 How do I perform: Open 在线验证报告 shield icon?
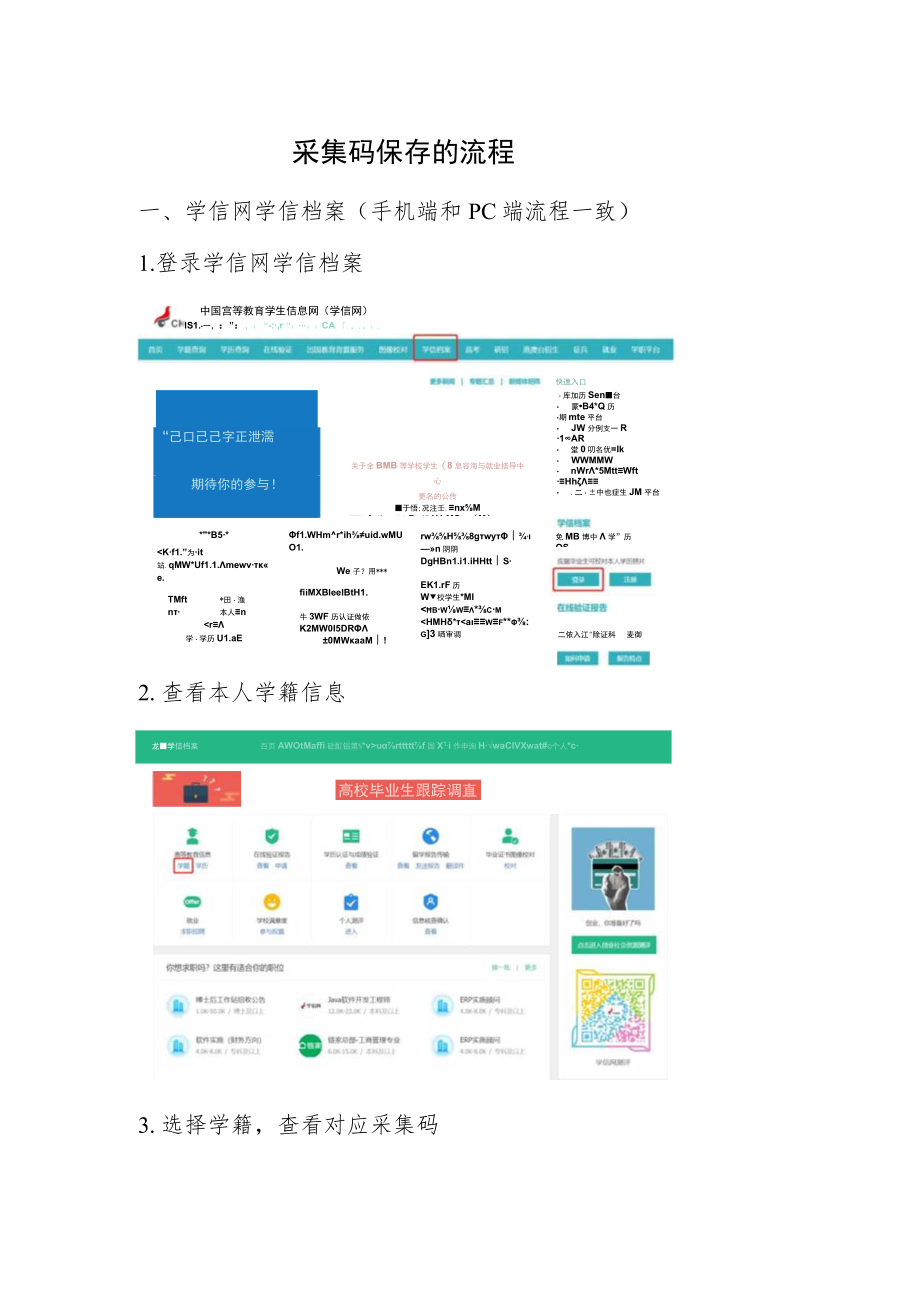point(272,835)
